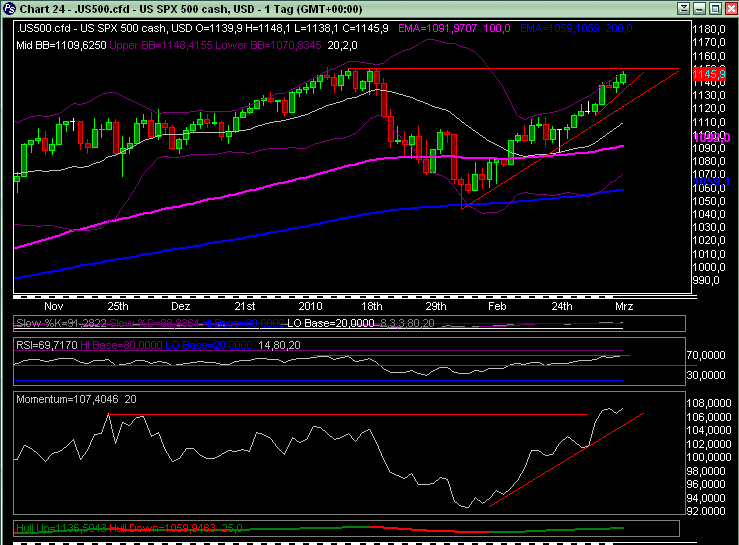Select the Slow %K stochastic indicator label

(61, 323)
